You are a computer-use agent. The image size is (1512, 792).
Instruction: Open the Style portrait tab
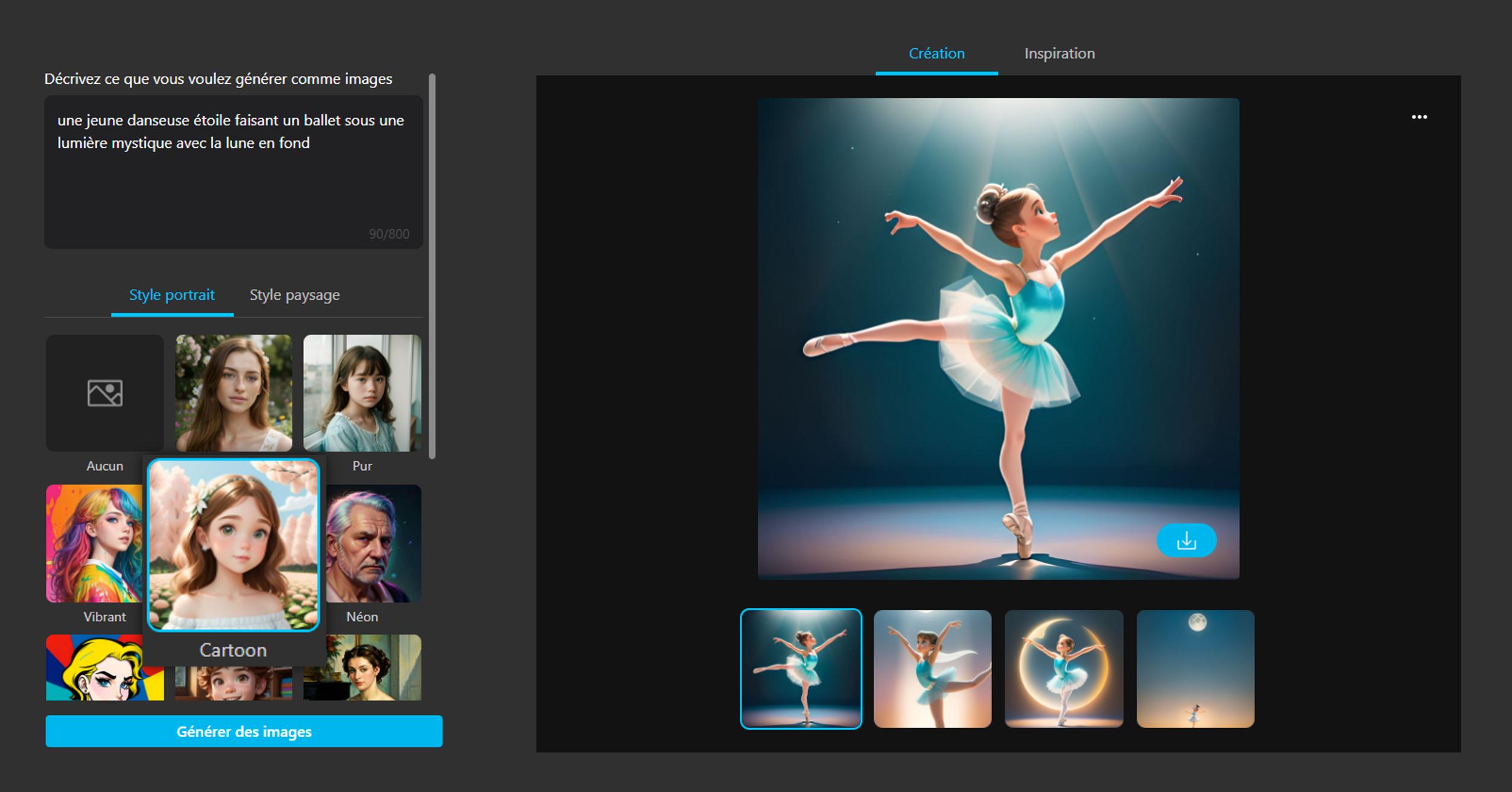pyautogui.click(x=172, y=295)
